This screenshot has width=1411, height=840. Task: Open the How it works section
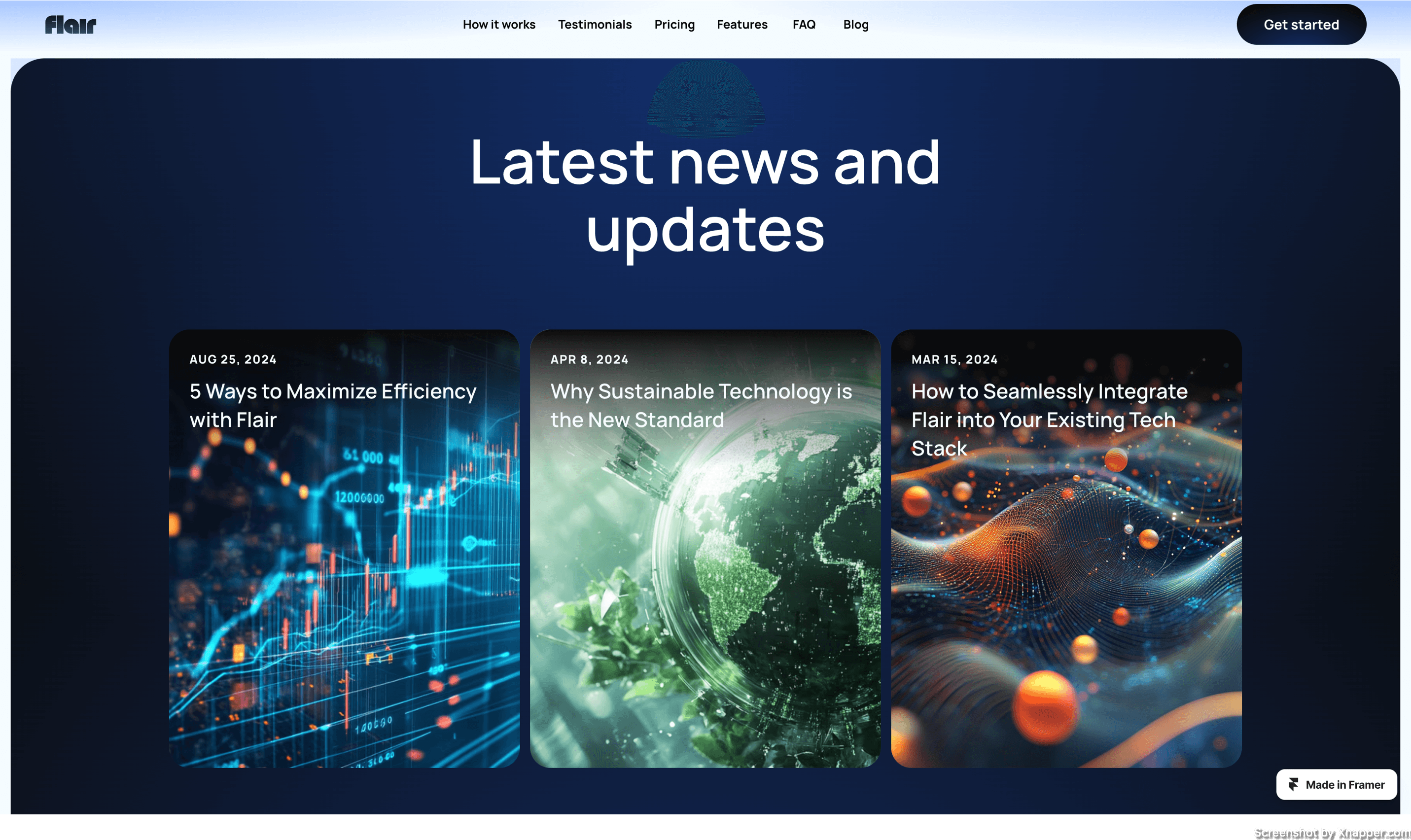(x=498, y=25)
